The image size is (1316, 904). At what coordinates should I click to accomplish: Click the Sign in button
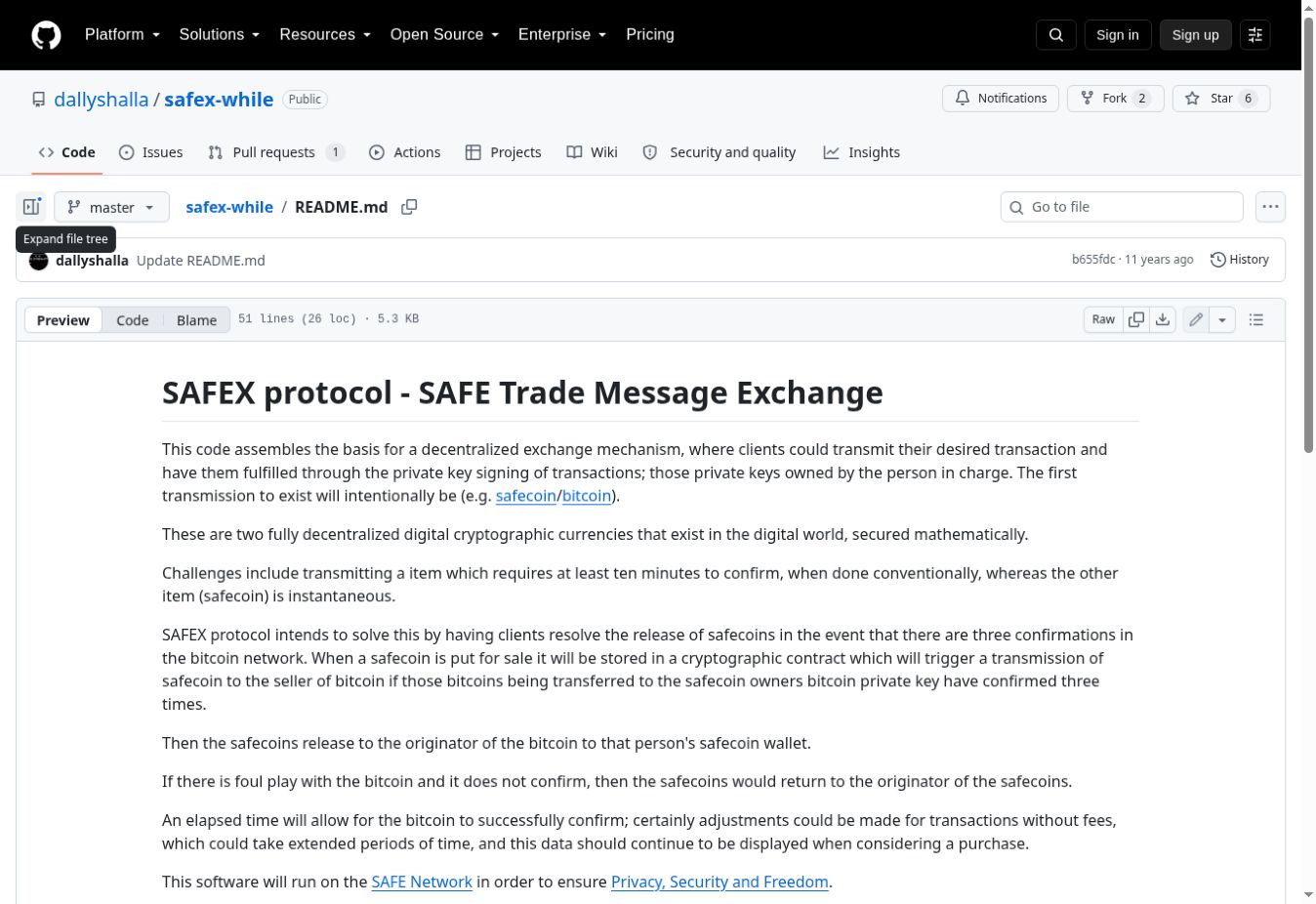pos(1118,35)
